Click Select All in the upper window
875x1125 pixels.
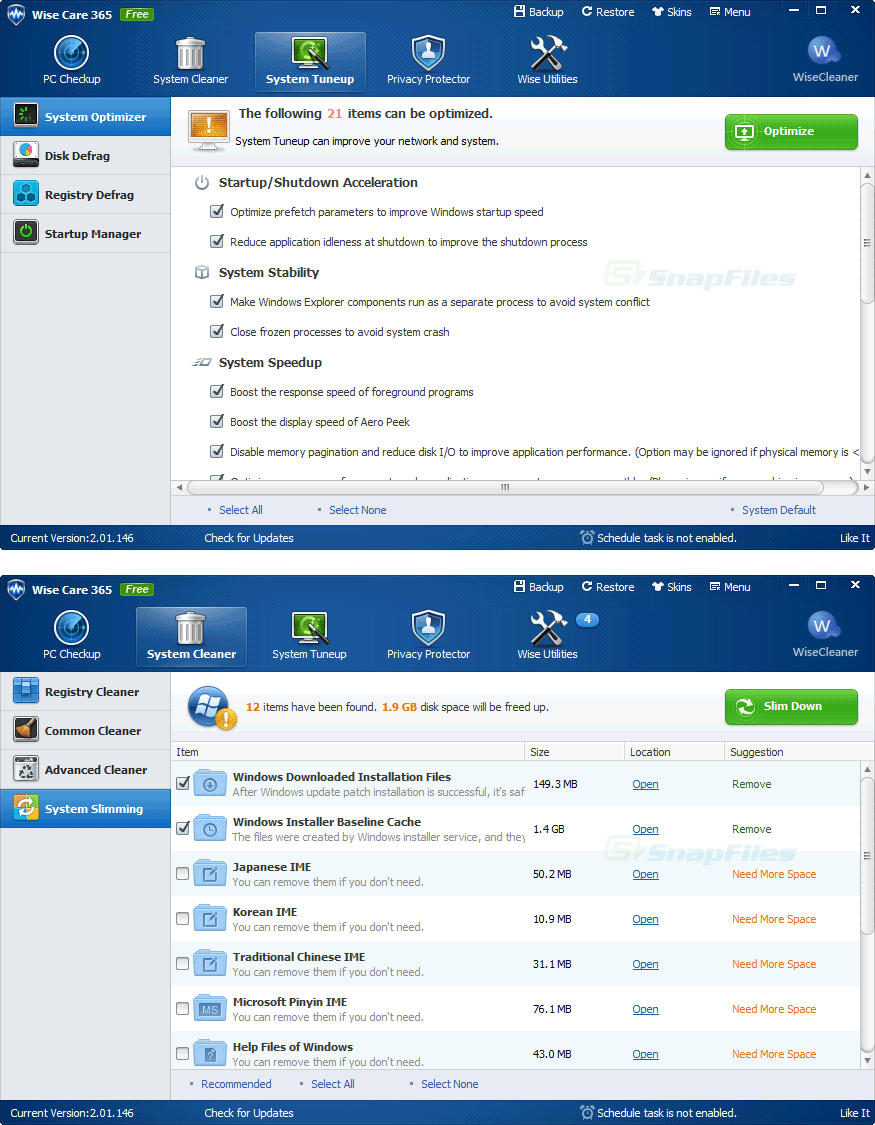pos(240,510)
